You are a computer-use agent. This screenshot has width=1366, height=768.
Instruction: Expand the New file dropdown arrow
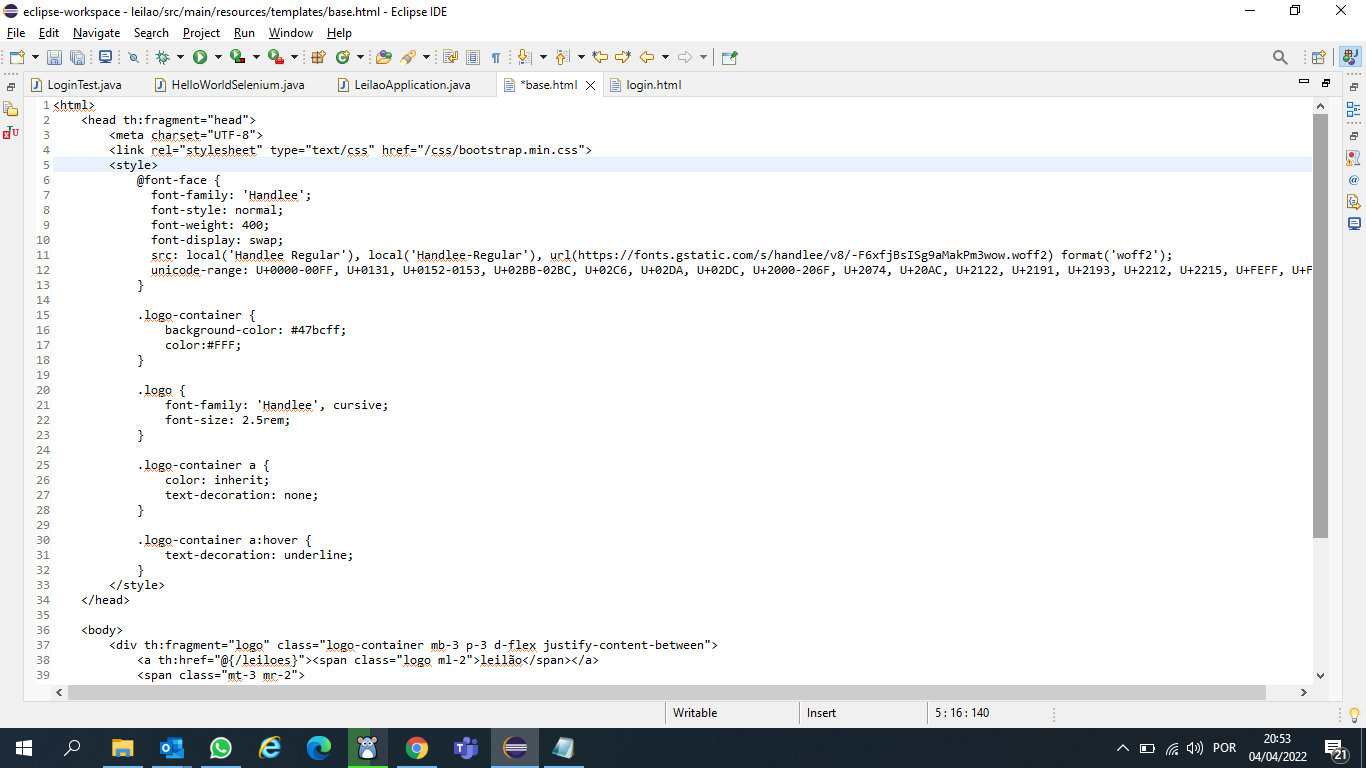click(35, 57)
